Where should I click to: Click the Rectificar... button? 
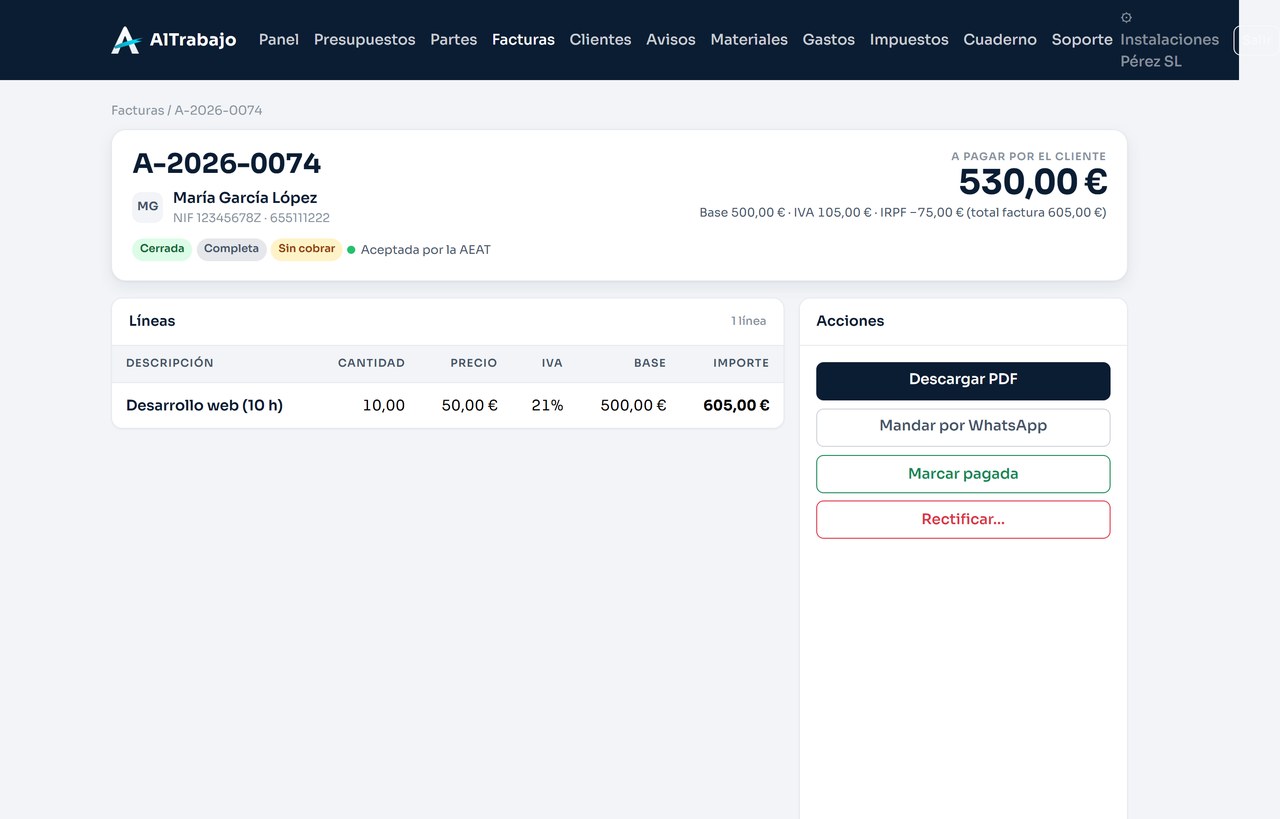tap(963, 520)
